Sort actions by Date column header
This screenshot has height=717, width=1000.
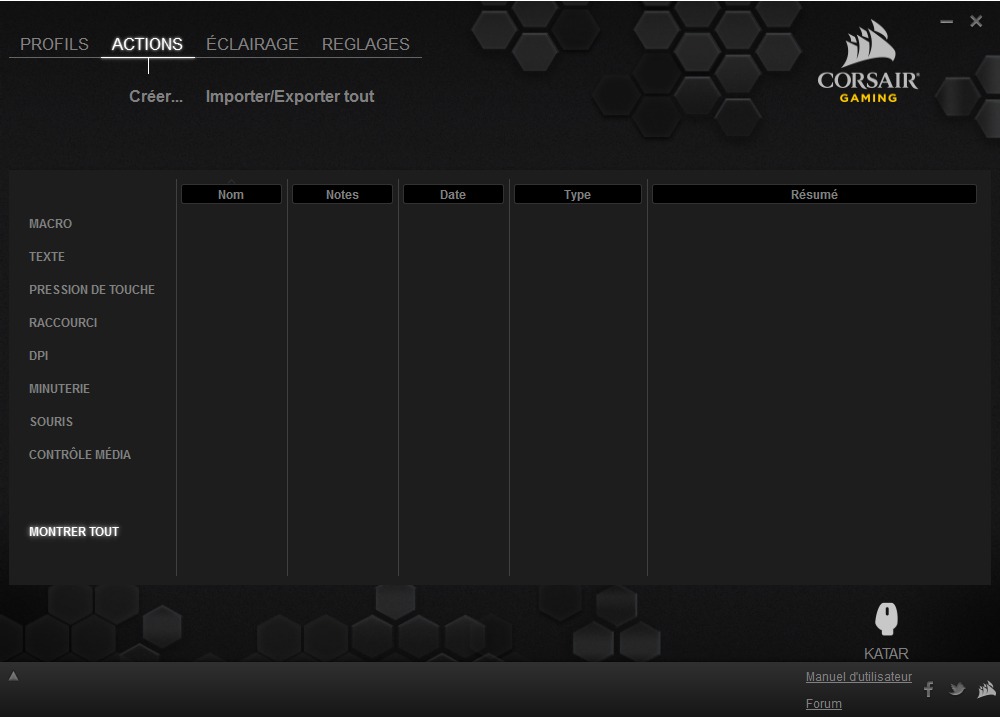[x=453, y=195]
